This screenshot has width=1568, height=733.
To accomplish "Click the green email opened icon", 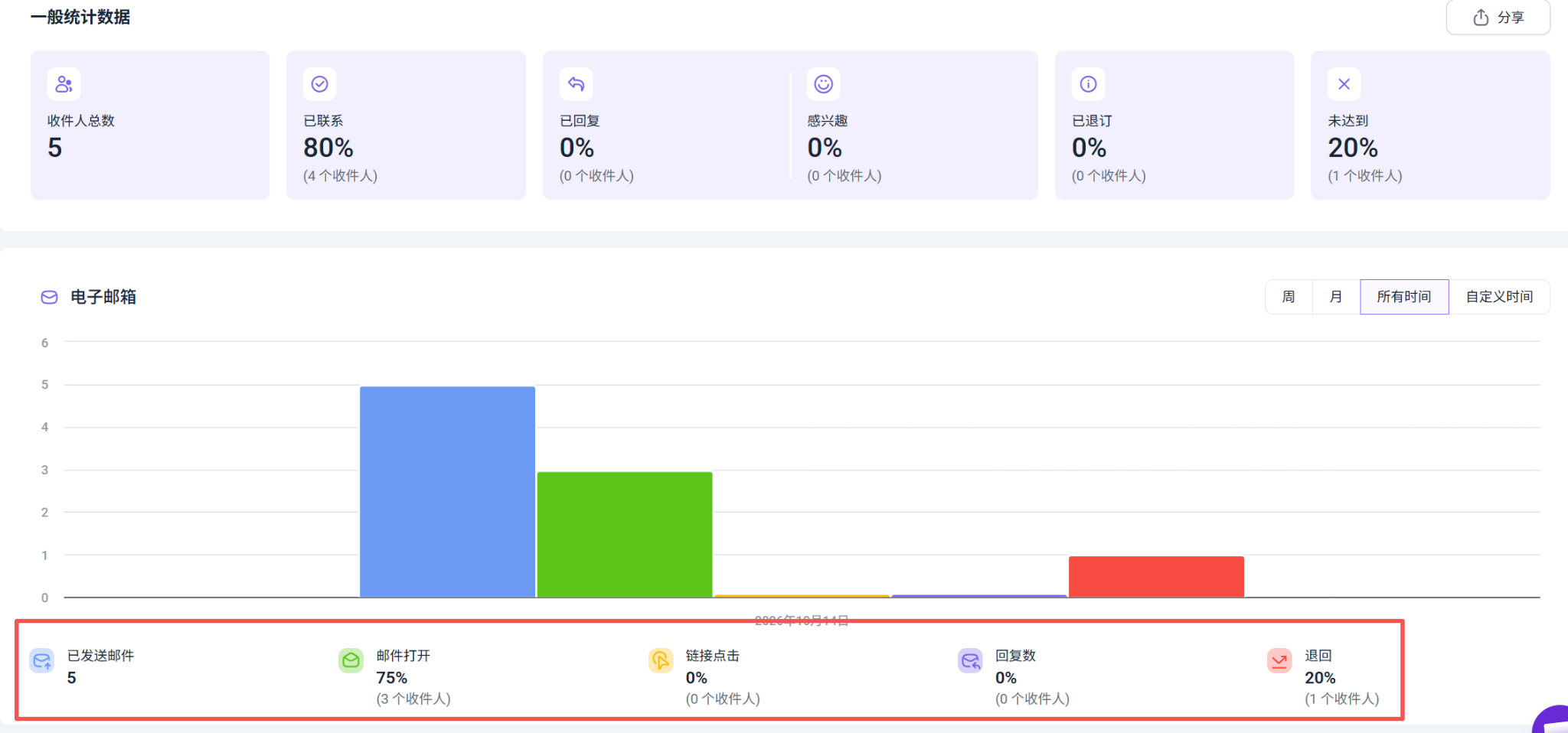I will coord(351,660).
